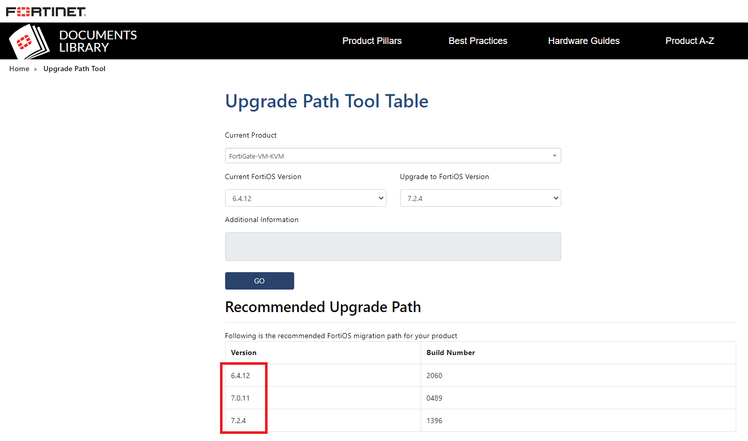Open the Hardware Guides menu

coord(583,41)
